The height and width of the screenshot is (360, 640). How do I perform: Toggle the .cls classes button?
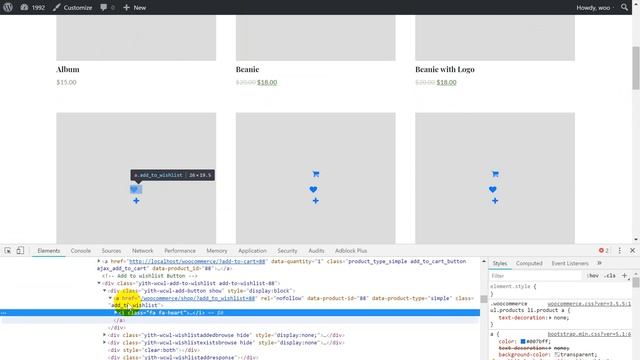click(610, 276)
